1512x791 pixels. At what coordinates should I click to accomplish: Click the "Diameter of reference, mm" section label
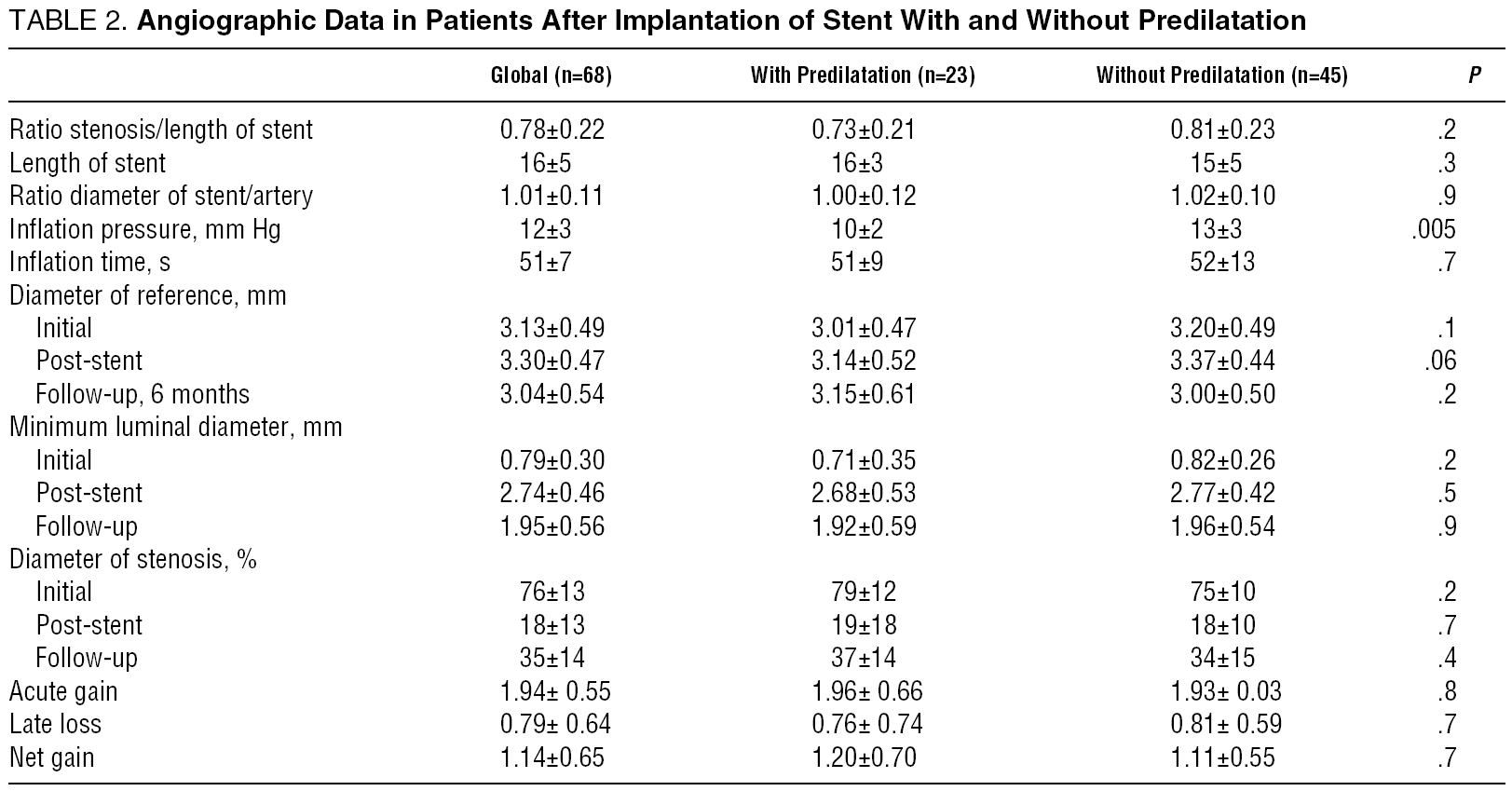point(148,295)
